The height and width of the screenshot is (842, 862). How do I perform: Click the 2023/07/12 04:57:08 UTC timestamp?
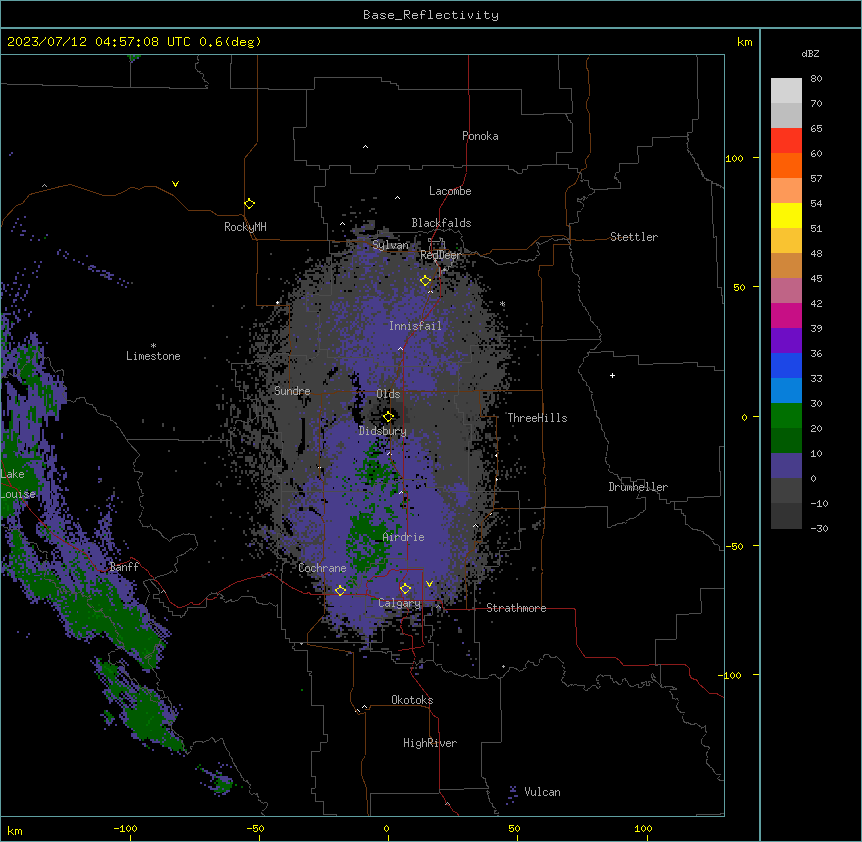click(134, 42)
